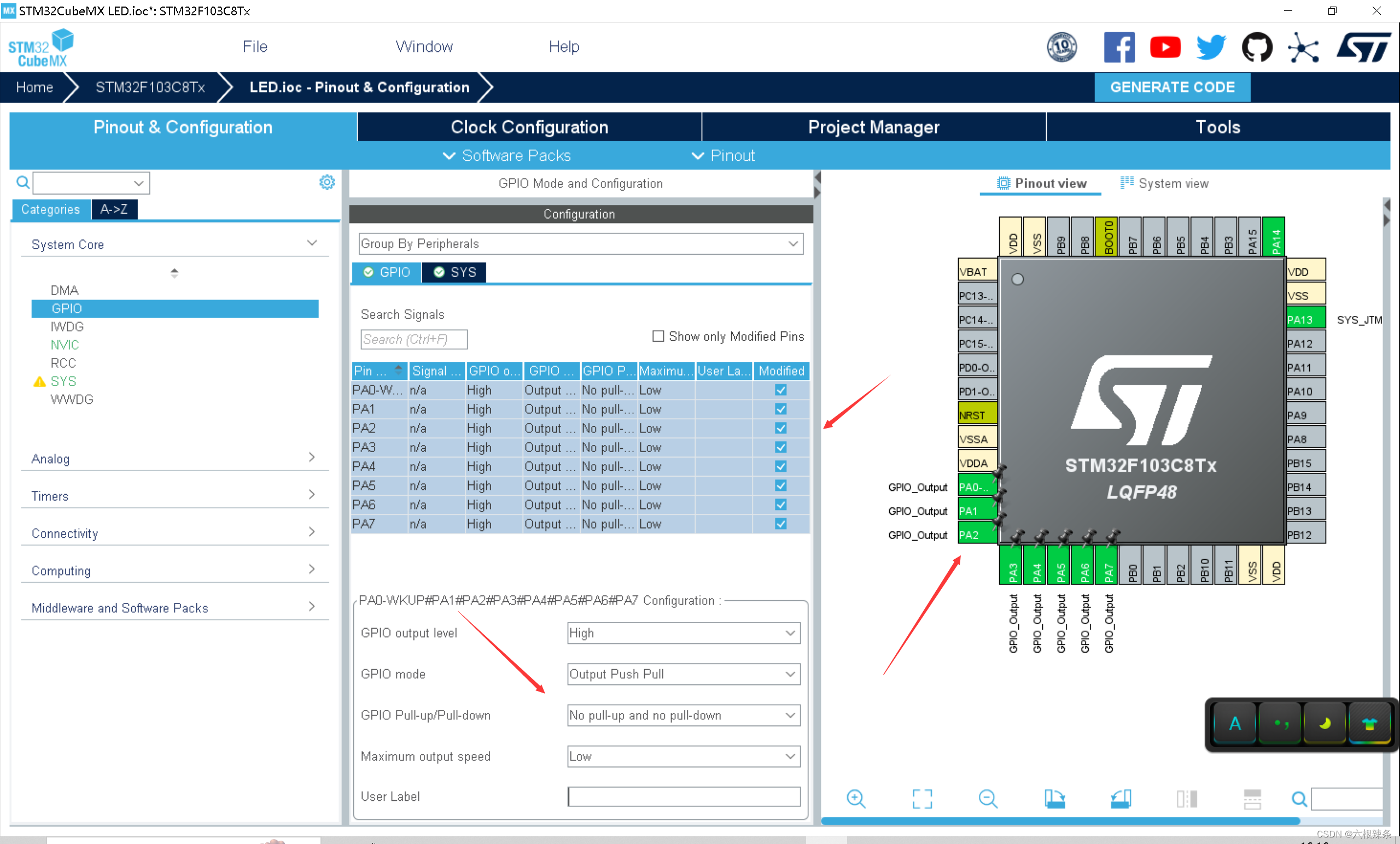Enable Show only Modified Pins

point(658,336)
